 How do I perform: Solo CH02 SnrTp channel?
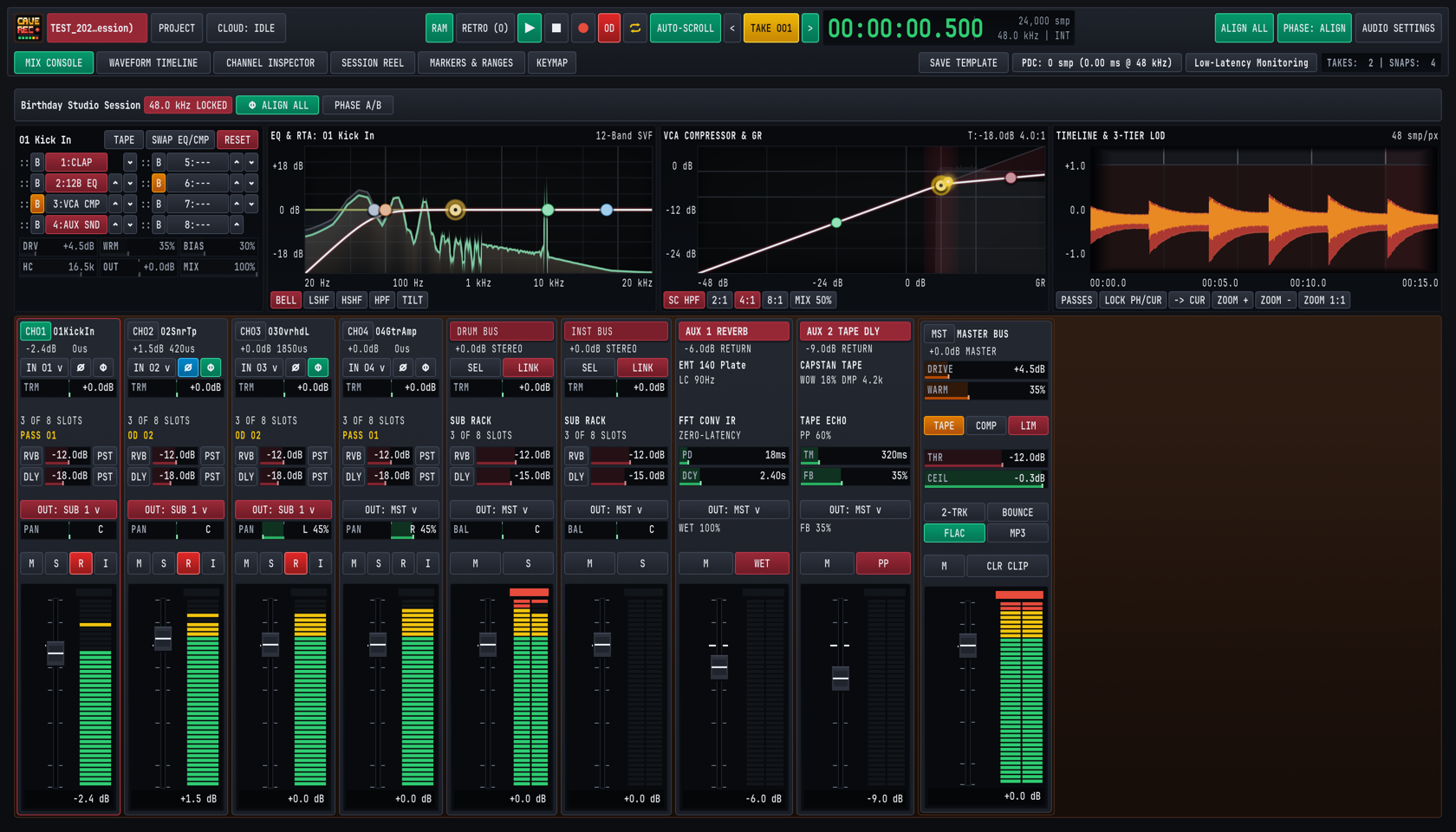(x=164, y=563)
